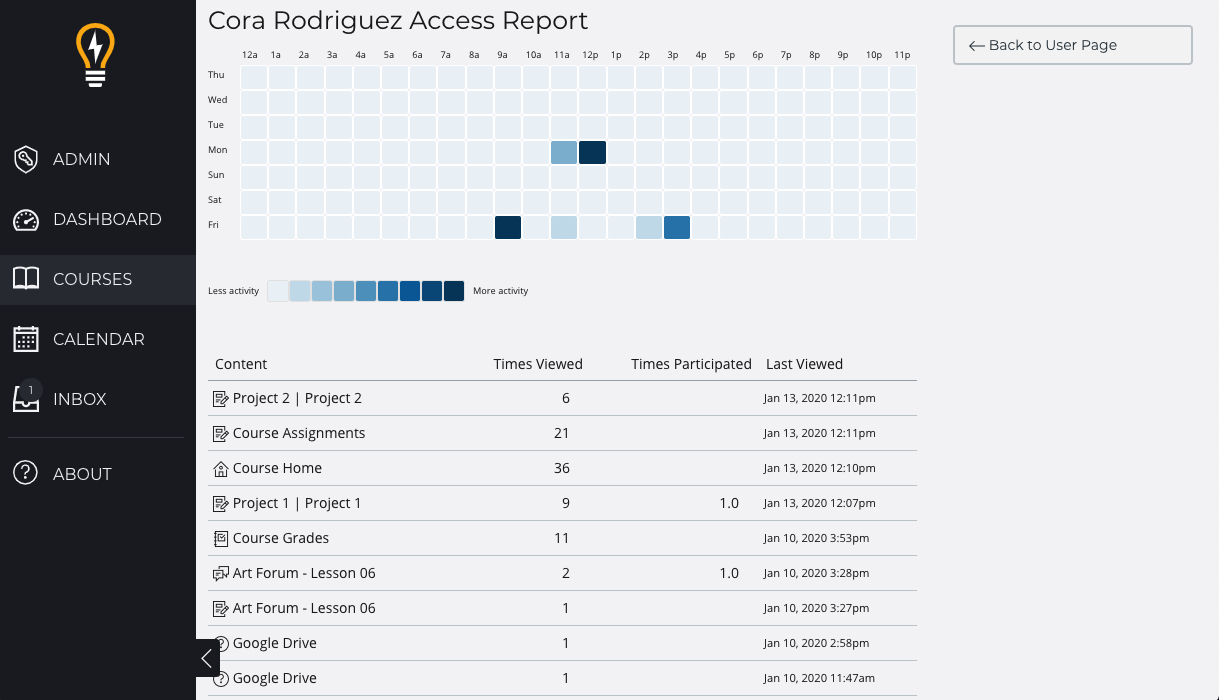Open the Course Assignments link
1219x700 pixels.
pyautogui.click(x=299, y=433)
